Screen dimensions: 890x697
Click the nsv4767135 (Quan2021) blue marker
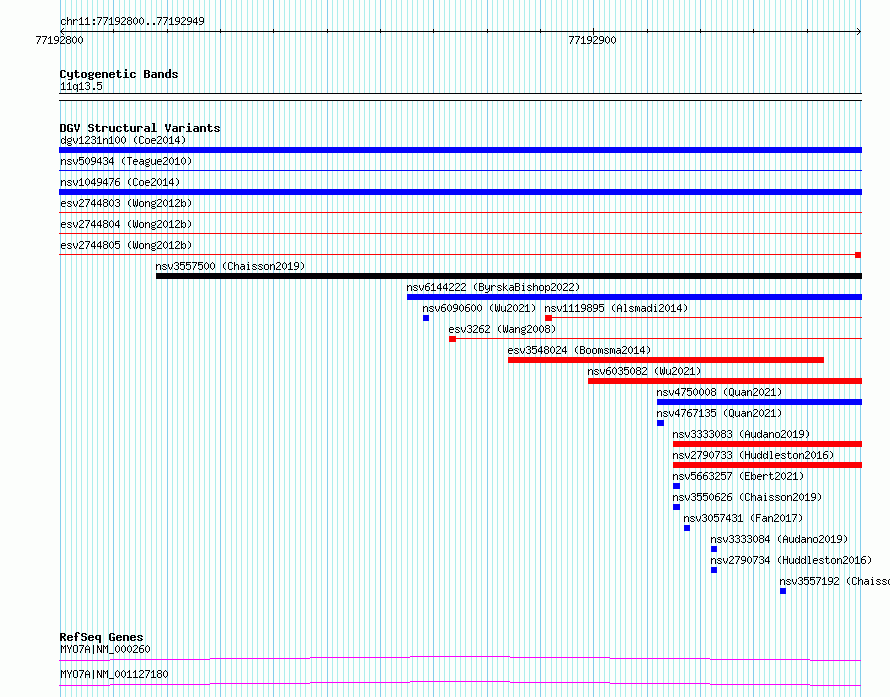[661, 423]
